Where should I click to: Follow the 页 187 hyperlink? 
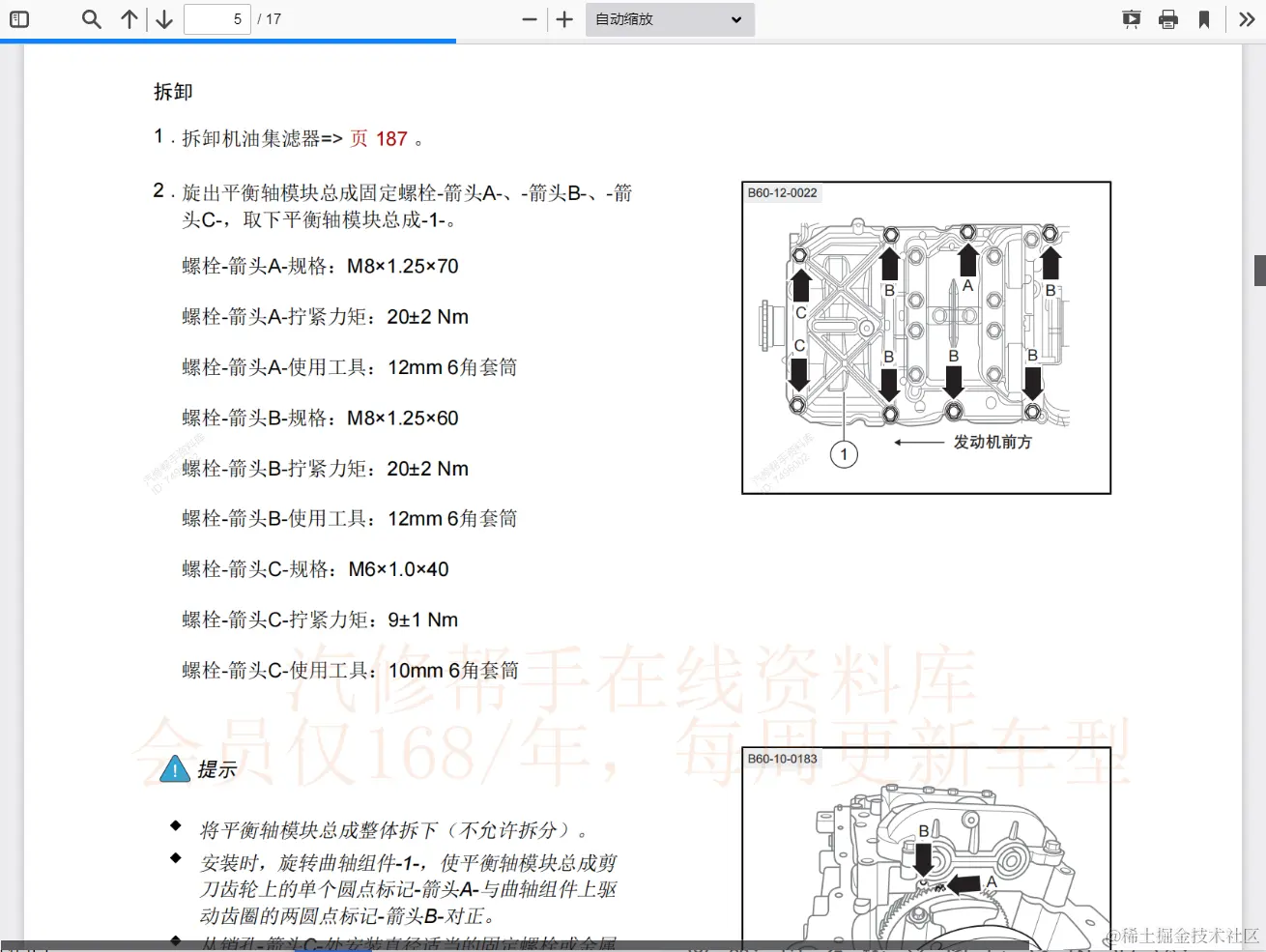click(380, 138)
